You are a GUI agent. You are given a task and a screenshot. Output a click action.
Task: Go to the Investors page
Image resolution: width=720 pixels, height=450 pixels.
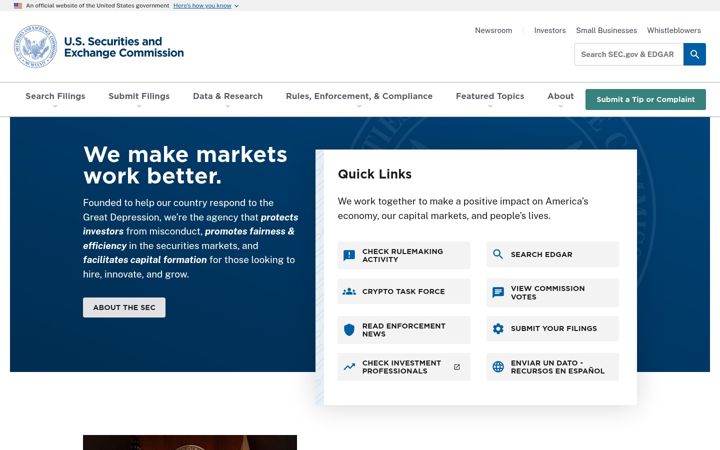click(x=550, y=30)
